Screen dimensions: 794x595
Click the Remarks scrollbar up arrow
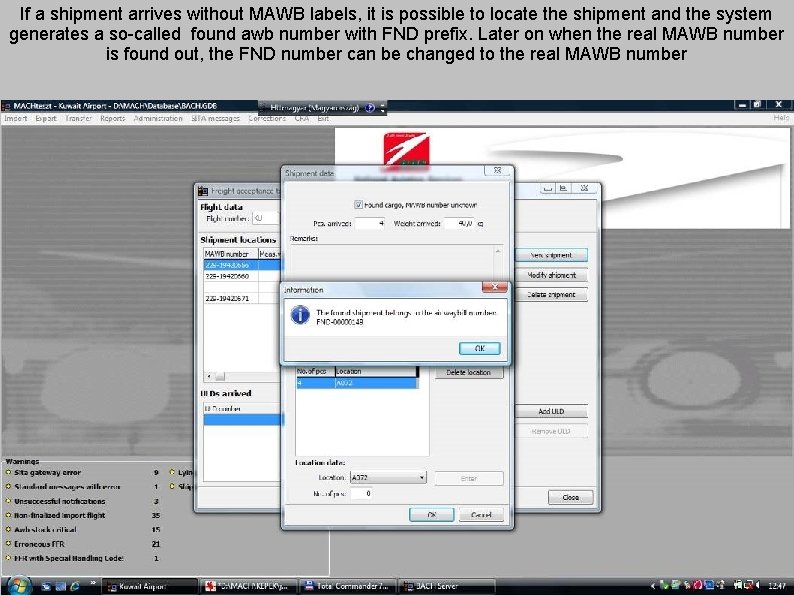point(498,251)
